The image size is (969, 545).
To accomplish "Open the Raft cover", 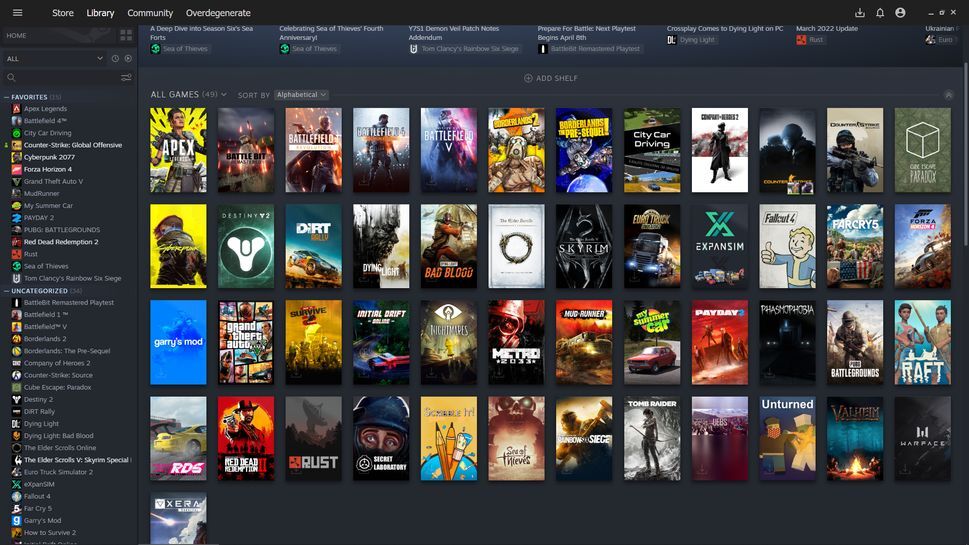I will point(923,342).
